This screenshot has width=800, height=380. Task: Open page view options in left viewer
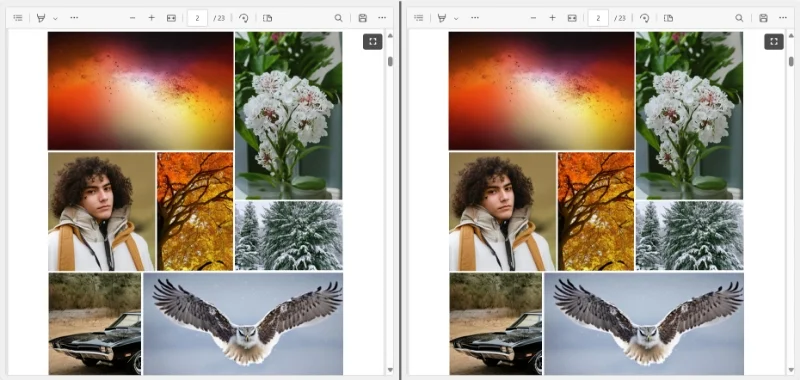[x=267, y=18]
